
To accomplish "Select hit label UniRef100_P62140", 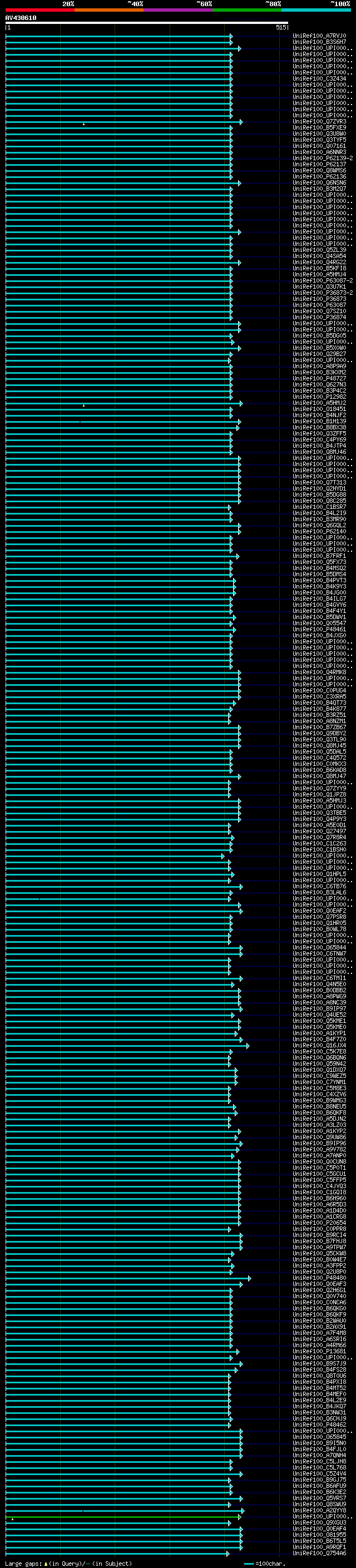I will click(319, 531).
